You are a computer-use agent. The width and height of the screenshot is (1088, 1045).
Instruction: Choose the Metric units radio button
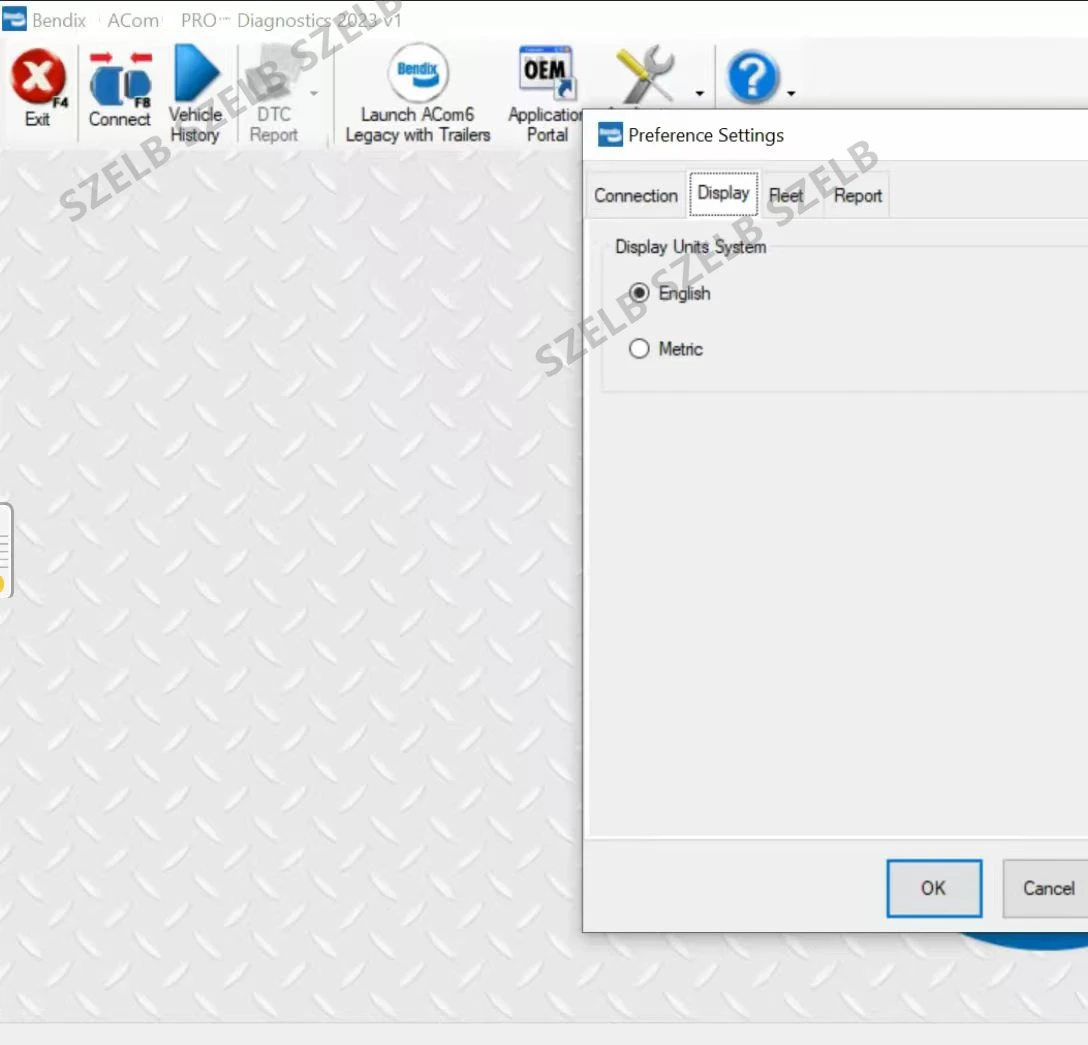pos(639,348)
